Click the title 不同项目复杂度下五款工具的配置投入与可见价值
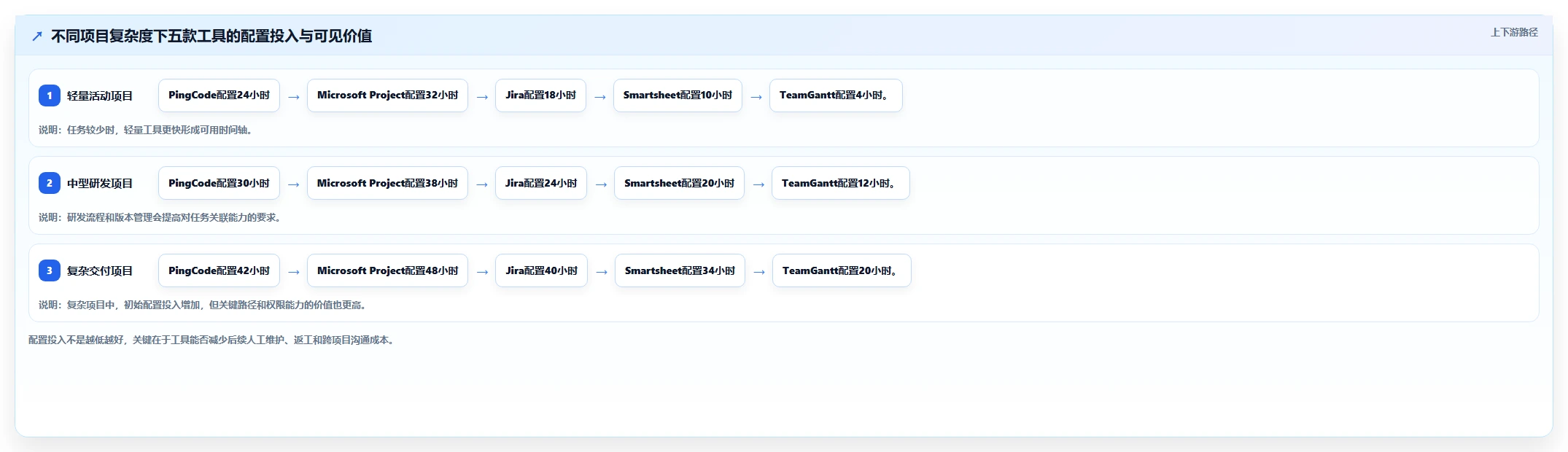Viewport: 1568px width, 452px height. click(211, 36)
